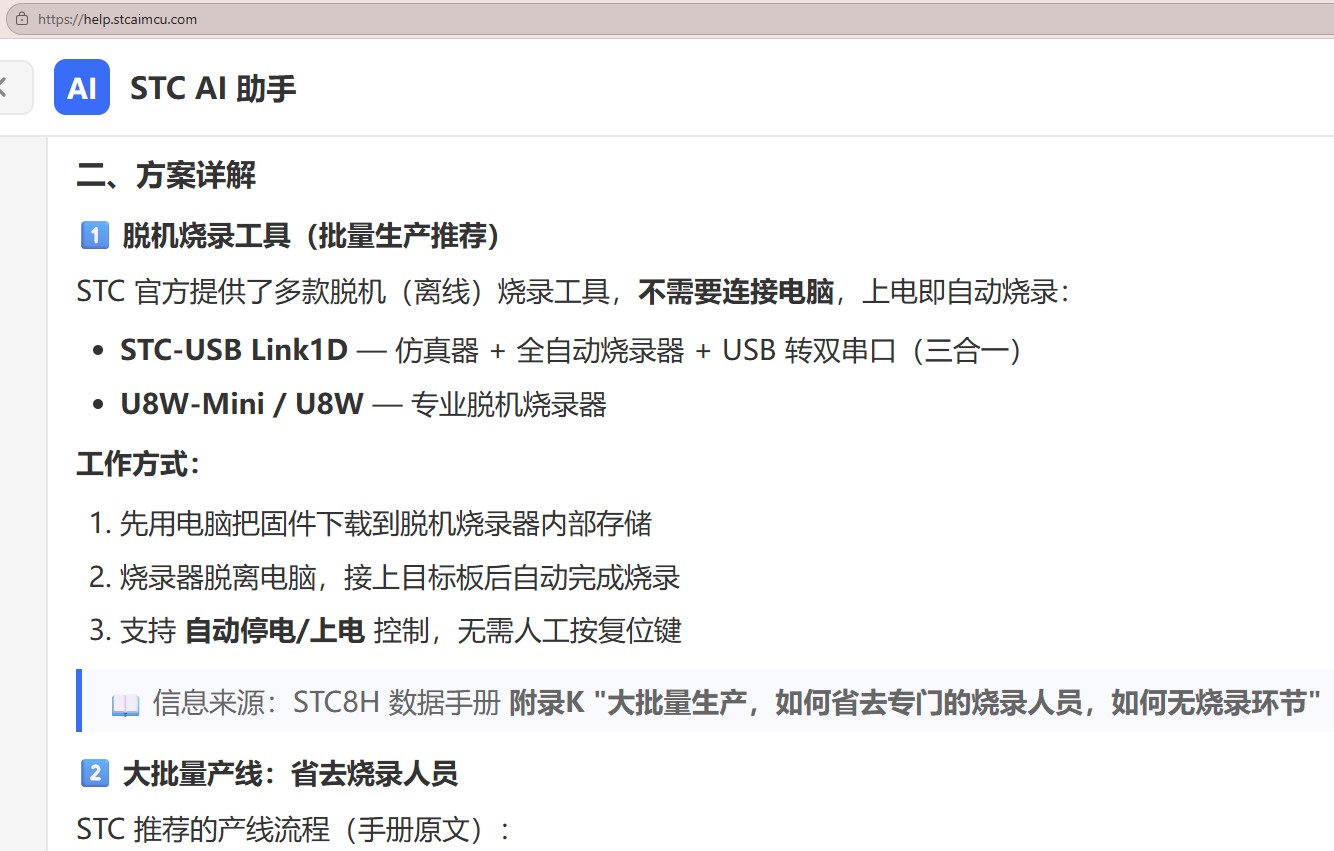This screenshot has height=851, width=1334.
Task: Click the heading 二、方案详解
Action: (x=166, y=176)
